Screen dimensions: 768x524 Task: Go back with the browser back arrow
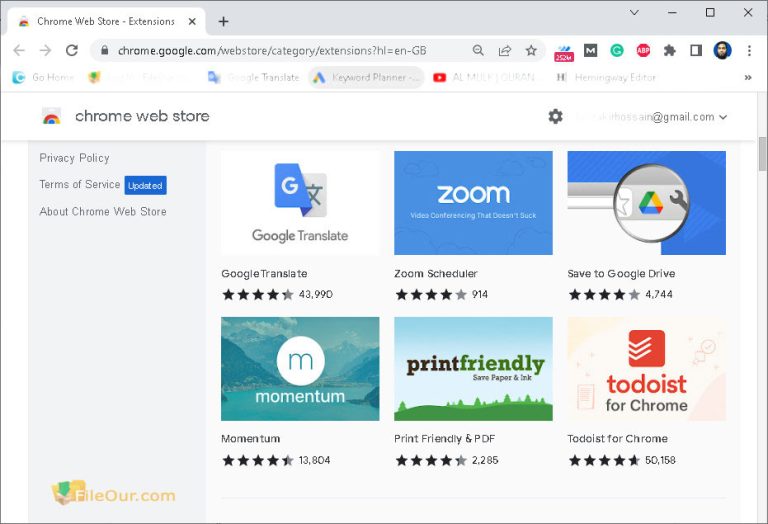pos(19,50)
